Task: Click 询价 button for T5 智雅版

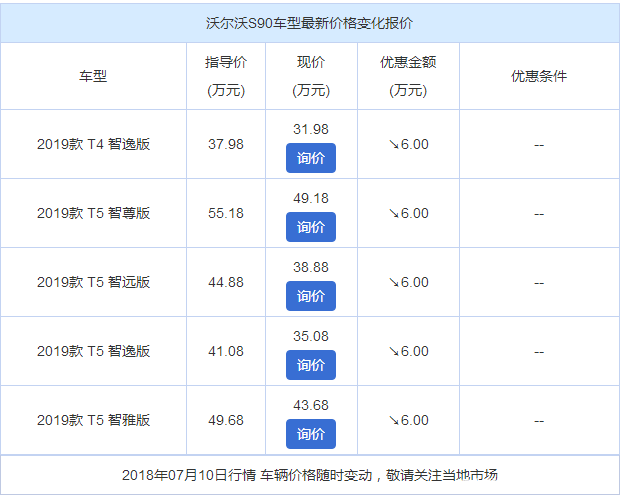Action: [x=311, y=434]
